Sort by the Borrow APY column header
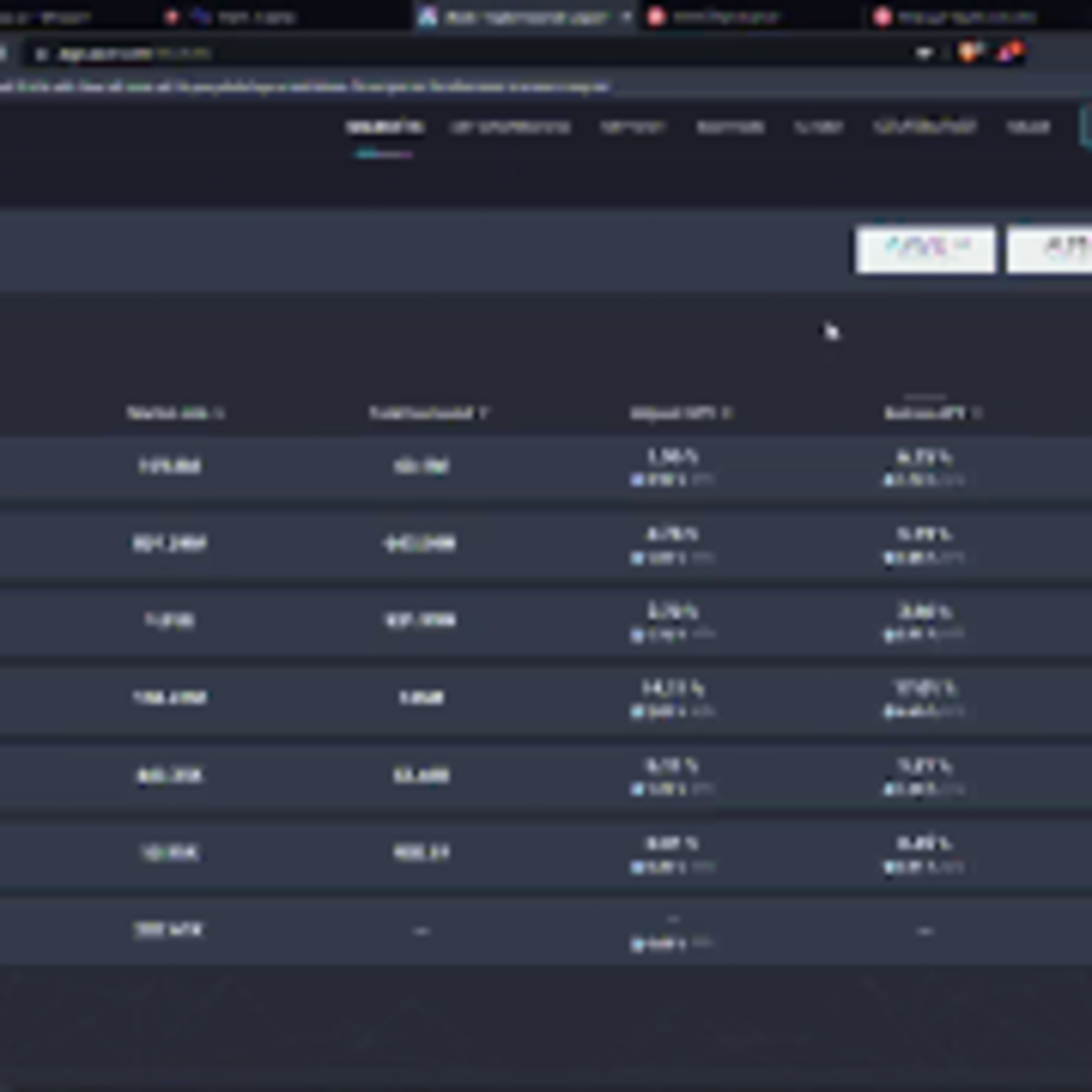The width and height of the screenshot is (1092, 1092). (x=933, y=413)
